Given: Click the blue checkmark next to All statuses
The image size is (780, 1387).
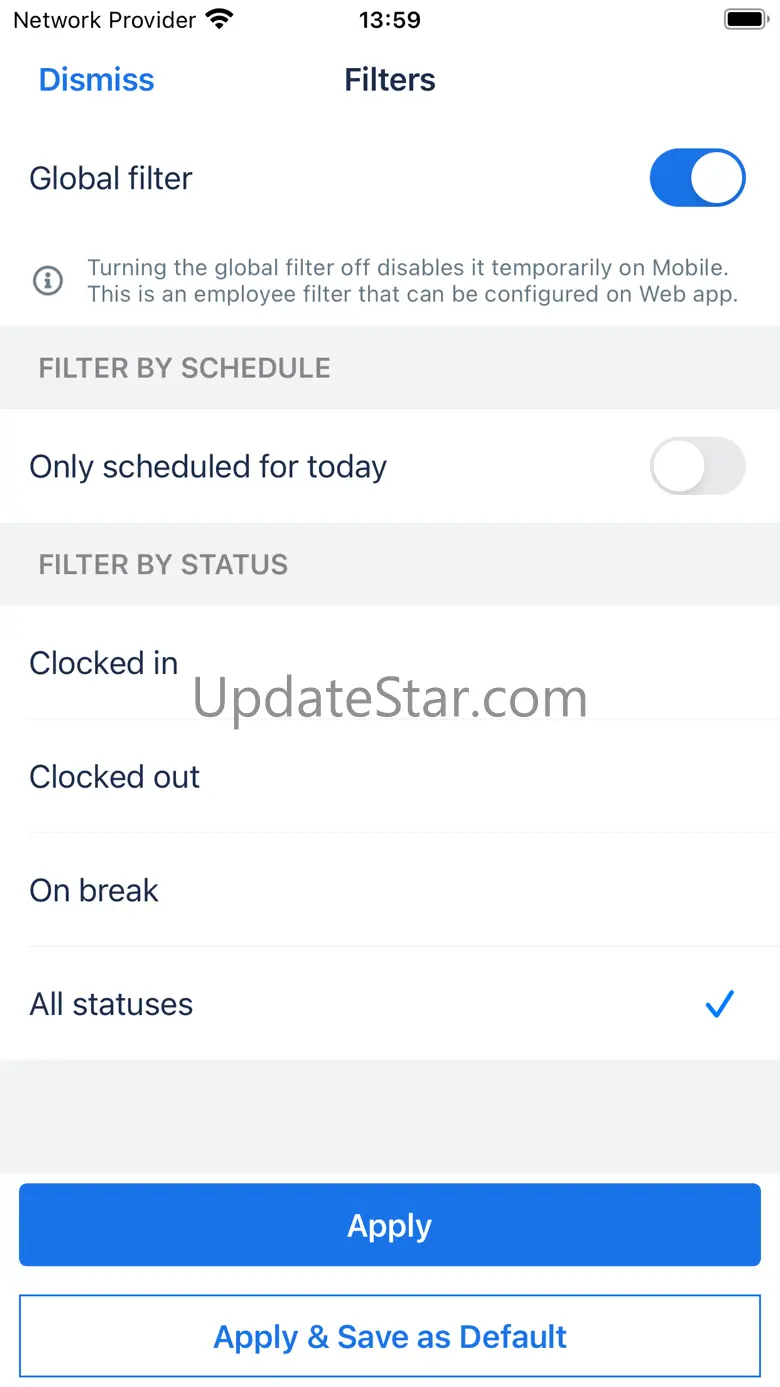Looking at the screenshot, I should 719,1004.
